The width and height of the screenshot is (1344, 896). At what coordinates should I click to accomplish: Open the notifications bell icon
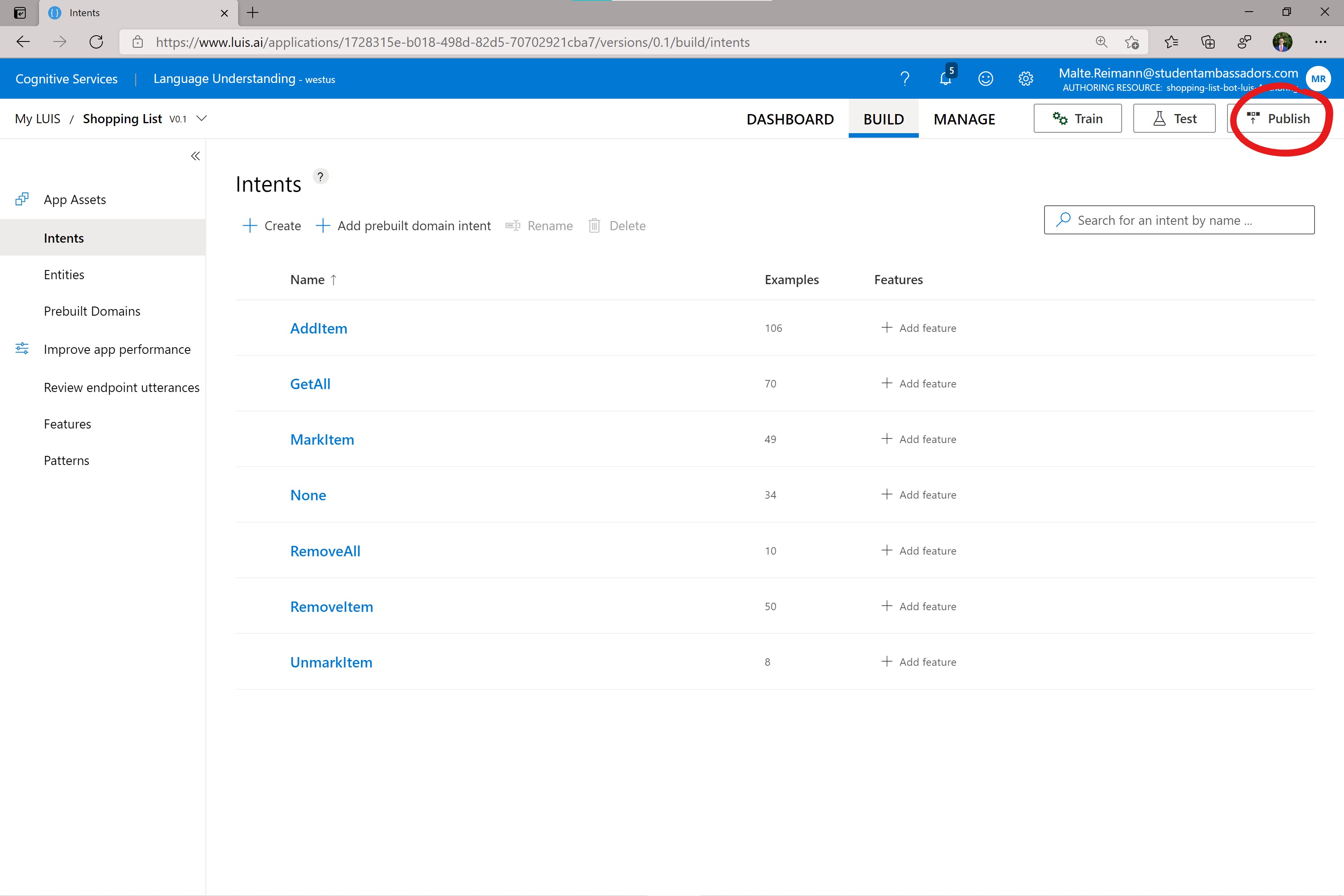[x=945, y=78]
